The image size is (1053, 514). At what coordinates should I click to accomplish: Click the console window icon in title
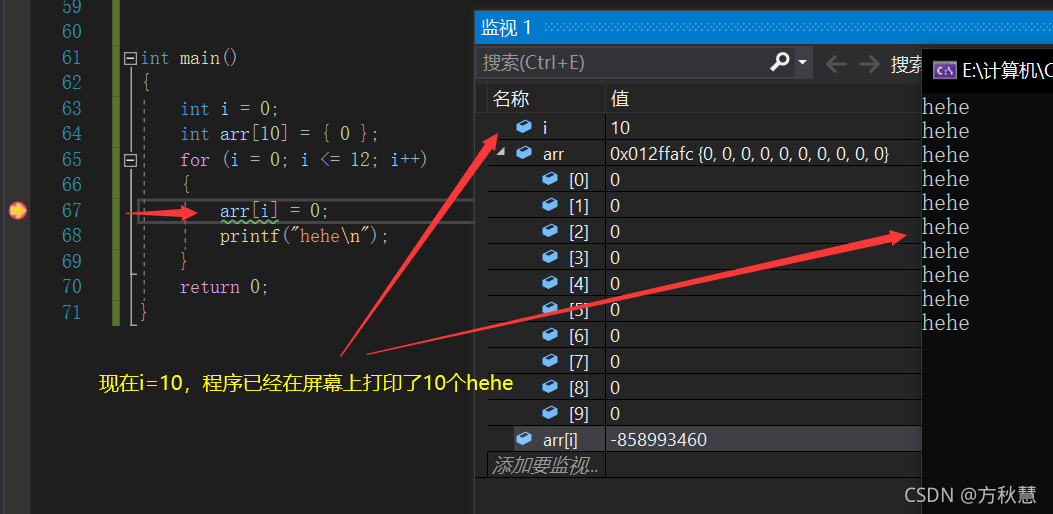point(945,70)
